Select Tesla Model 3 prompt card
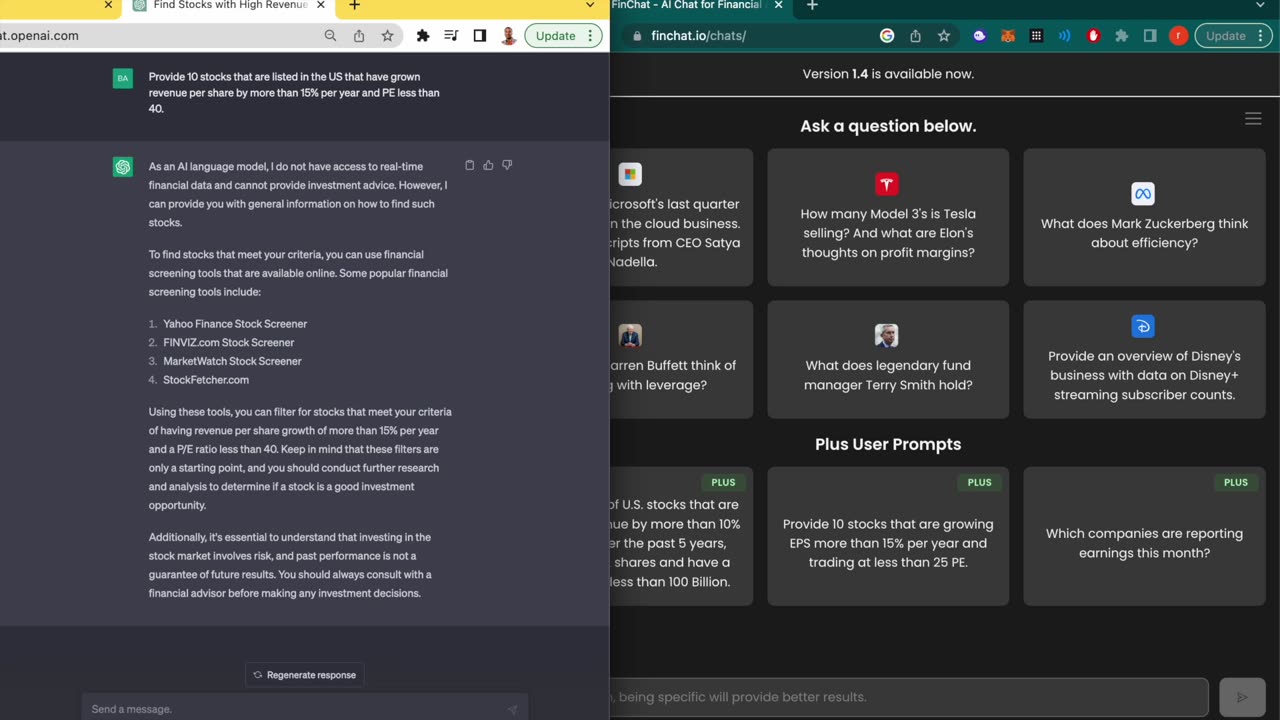The width and height of the screenshot is (1280, 720). tap(888, 217)
